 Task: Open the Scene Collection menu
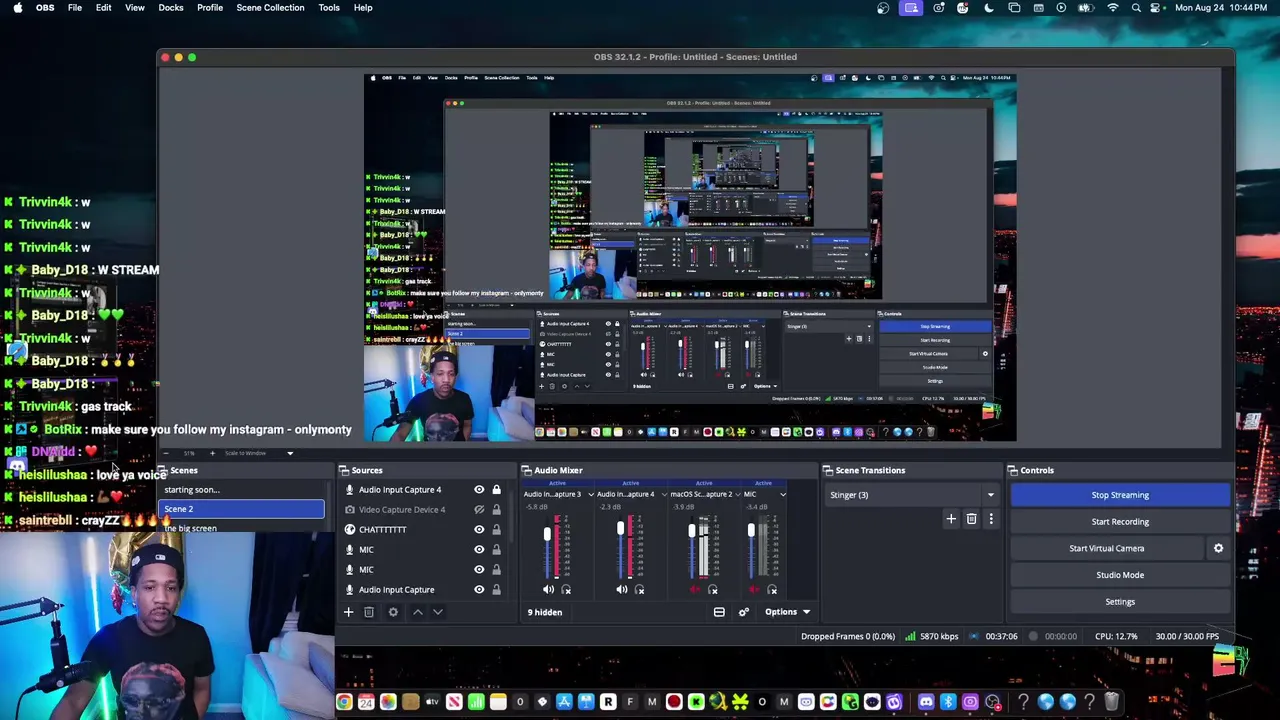[270, 8]
